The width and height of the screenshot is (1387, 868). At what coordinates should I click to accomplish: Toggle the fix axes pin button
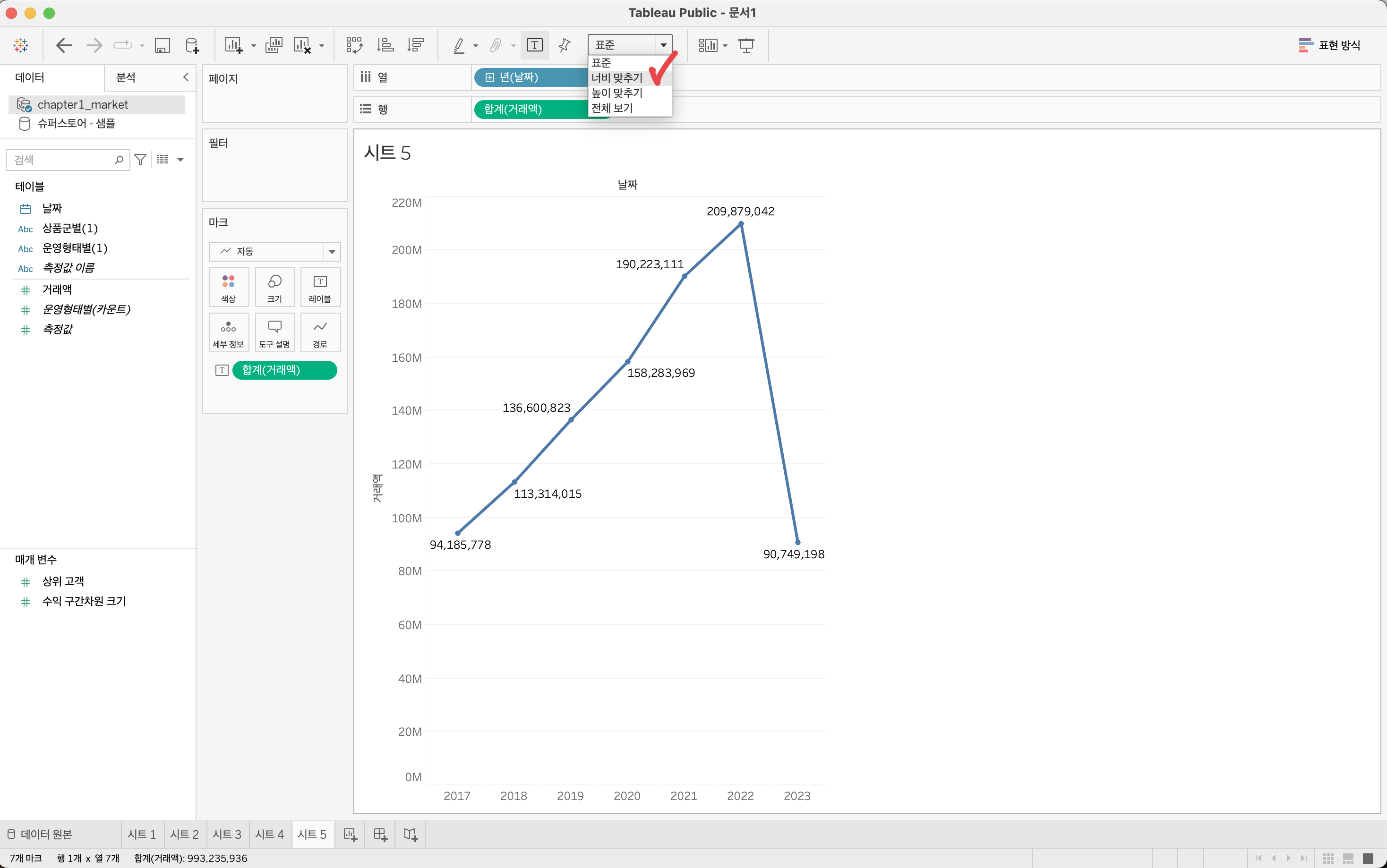pyautogui.click(x=565, y=45)
